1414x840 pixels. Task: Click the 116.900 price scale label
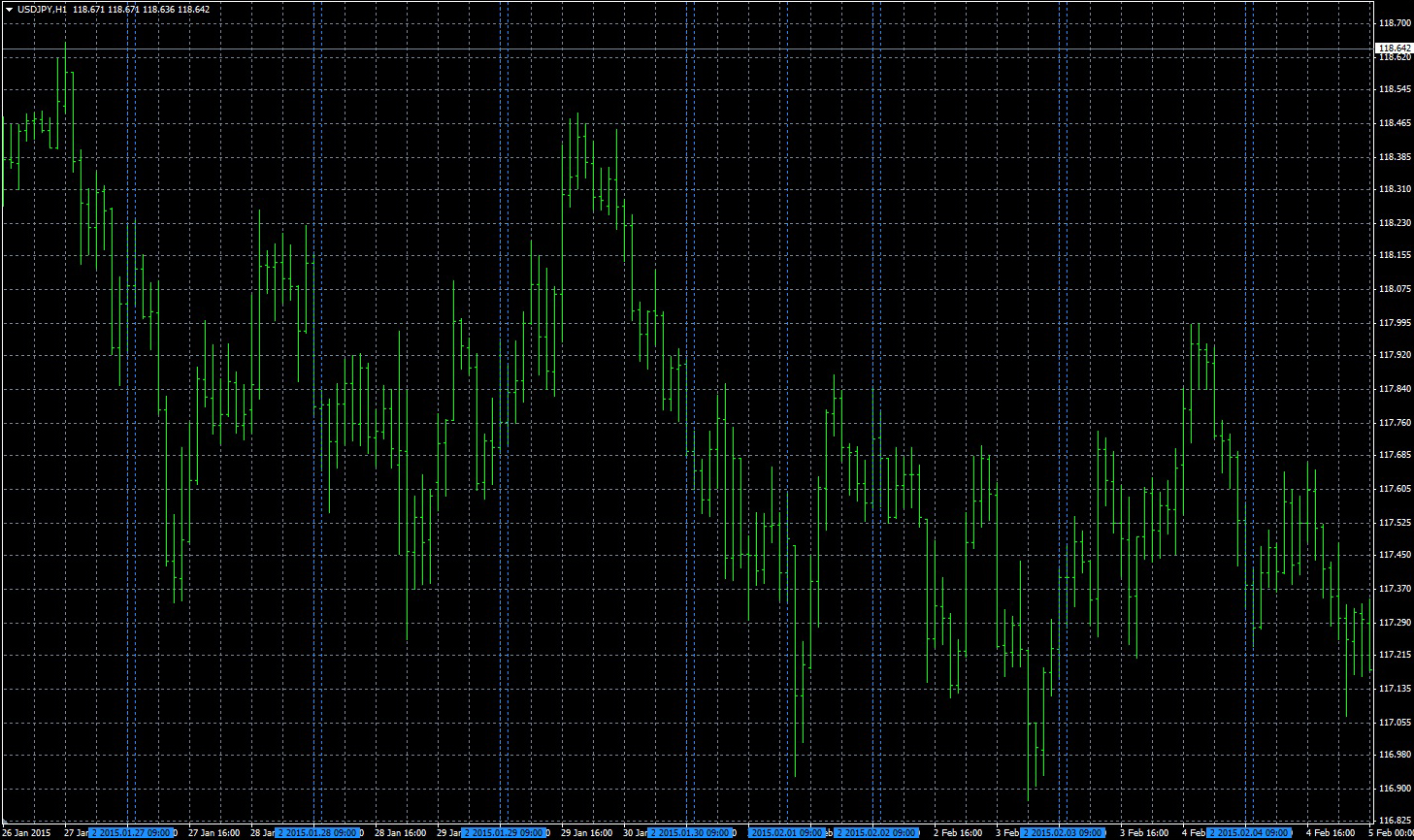point(1395,789)
